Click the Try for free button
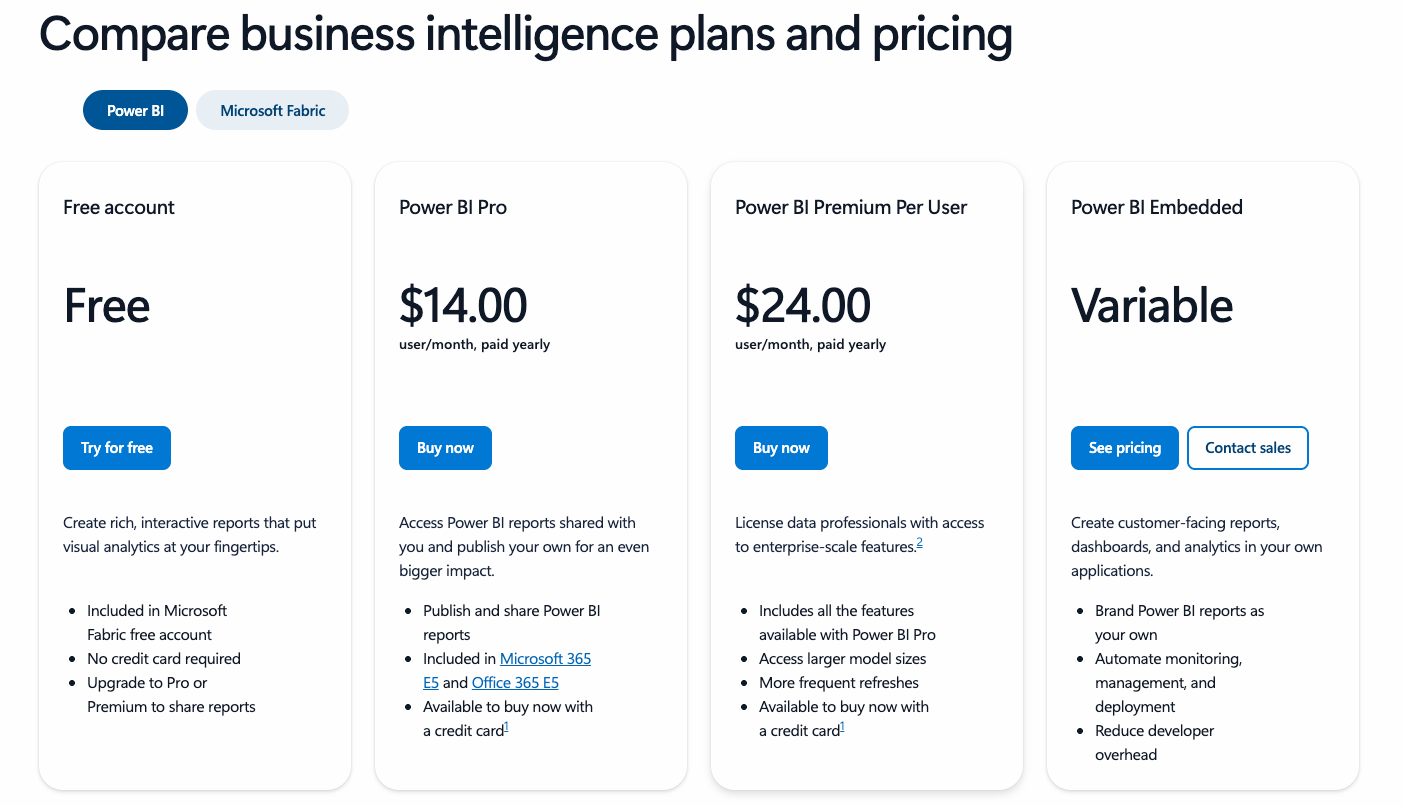 click(x=117, y=448)
